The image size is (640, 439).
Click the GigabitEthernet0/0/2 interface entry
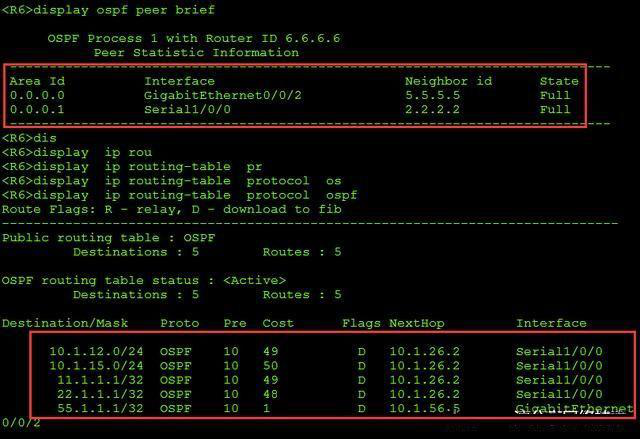223,95
